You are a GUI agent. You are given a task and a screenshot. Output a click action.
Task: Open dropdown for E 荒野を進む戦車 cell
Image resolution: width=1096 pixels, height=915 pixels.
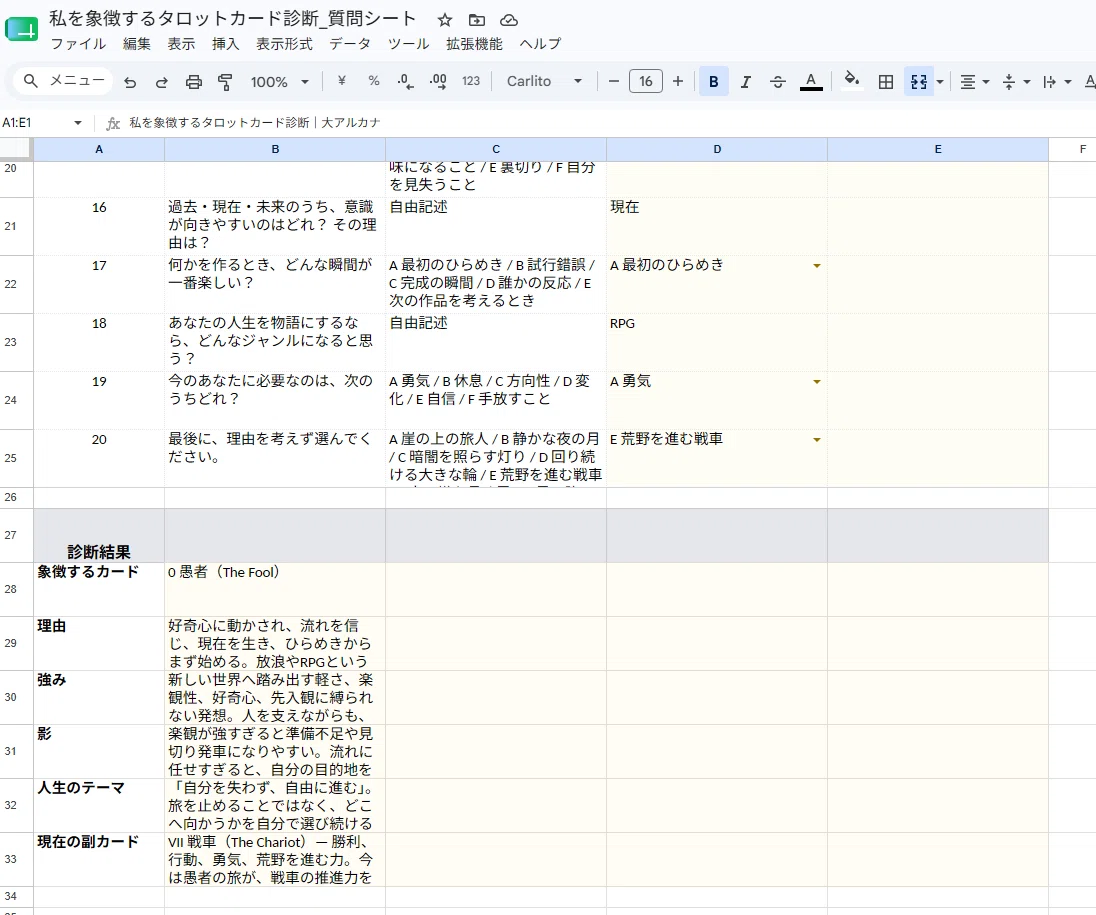click(816, 440)
